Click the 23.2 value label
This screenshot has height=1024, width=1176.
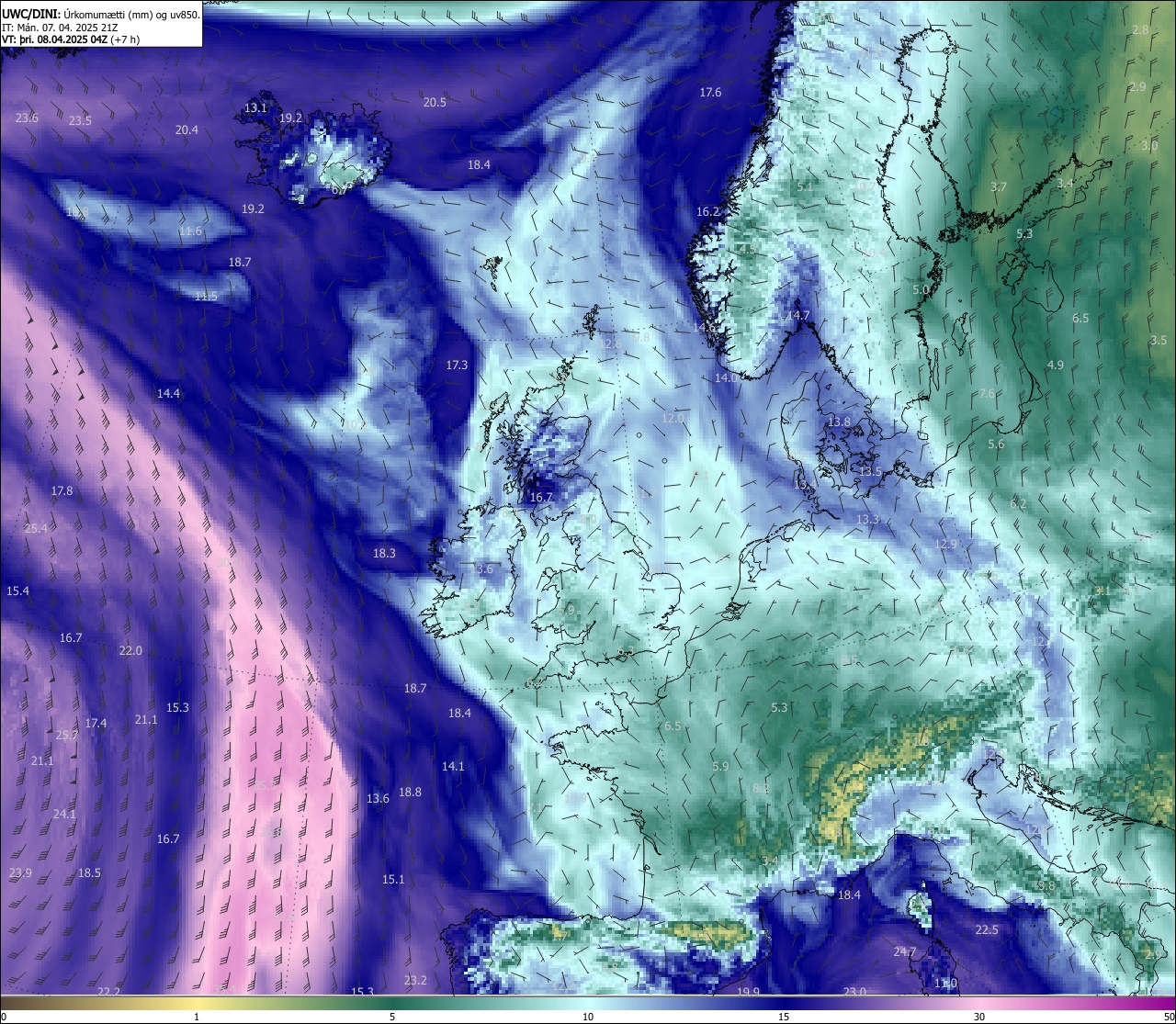(415, 981)
